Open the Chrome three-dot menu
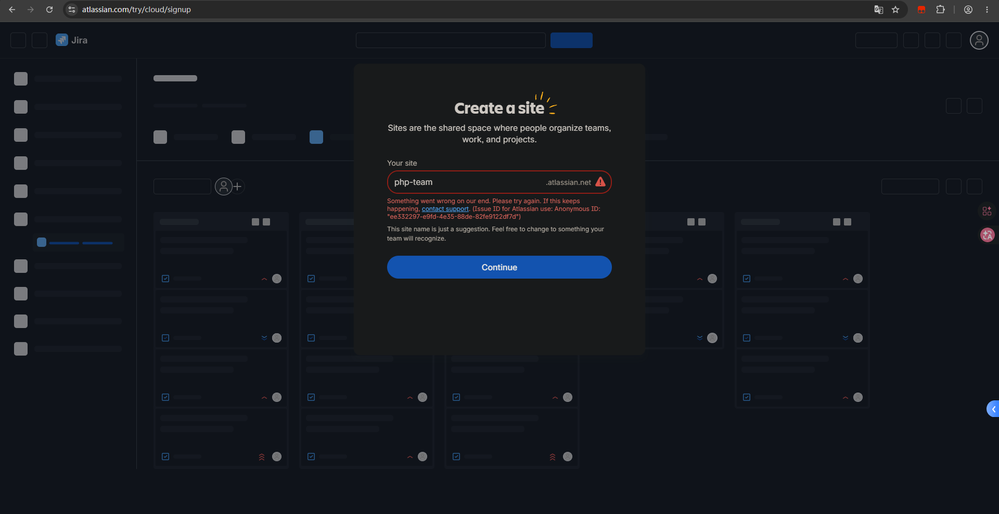The height and width of the screenshot is (514, 999). click(x=986, y=10)
